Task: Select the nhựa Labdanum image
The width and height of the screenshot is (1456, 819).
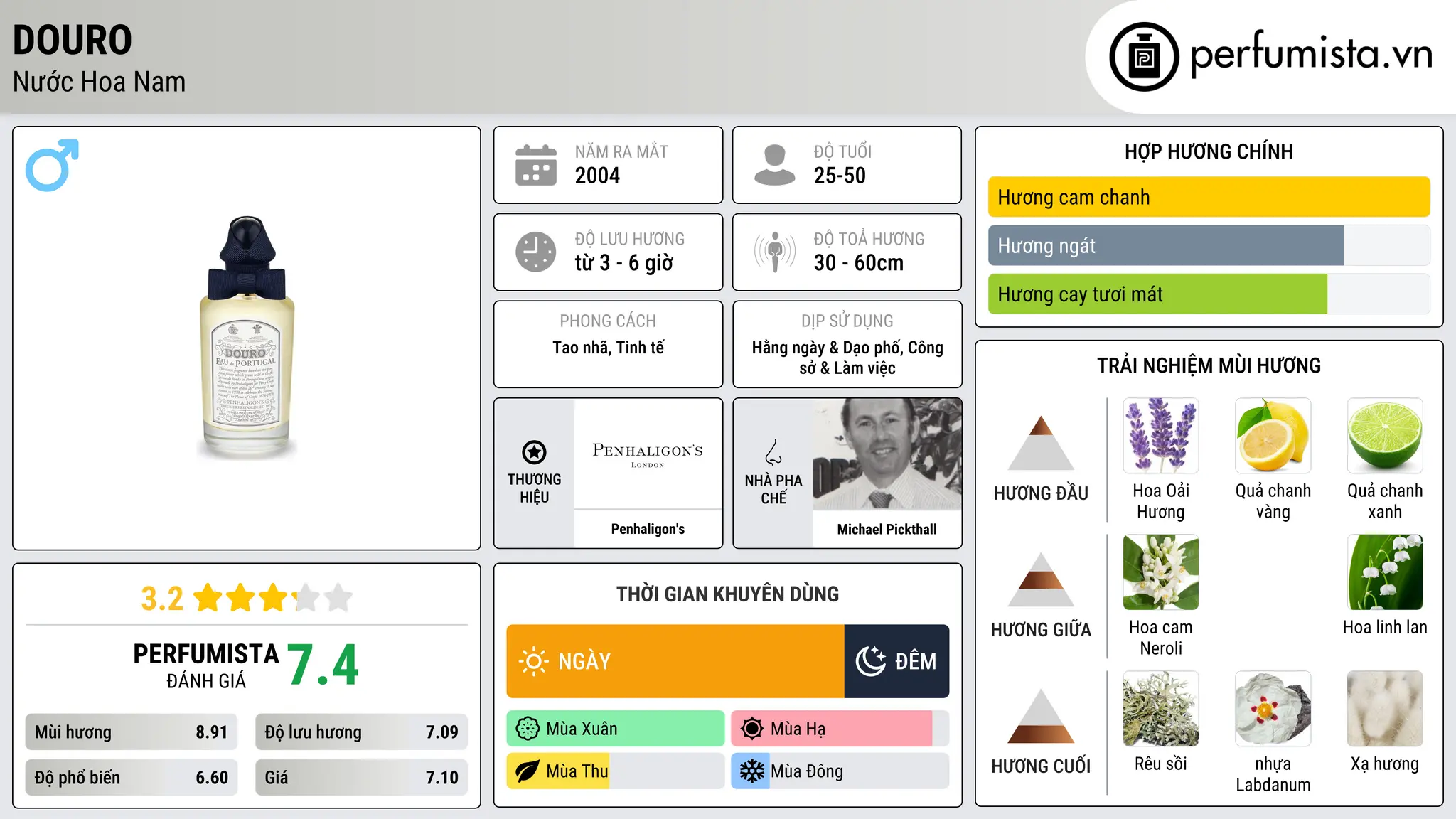Action: (1273, 709)
